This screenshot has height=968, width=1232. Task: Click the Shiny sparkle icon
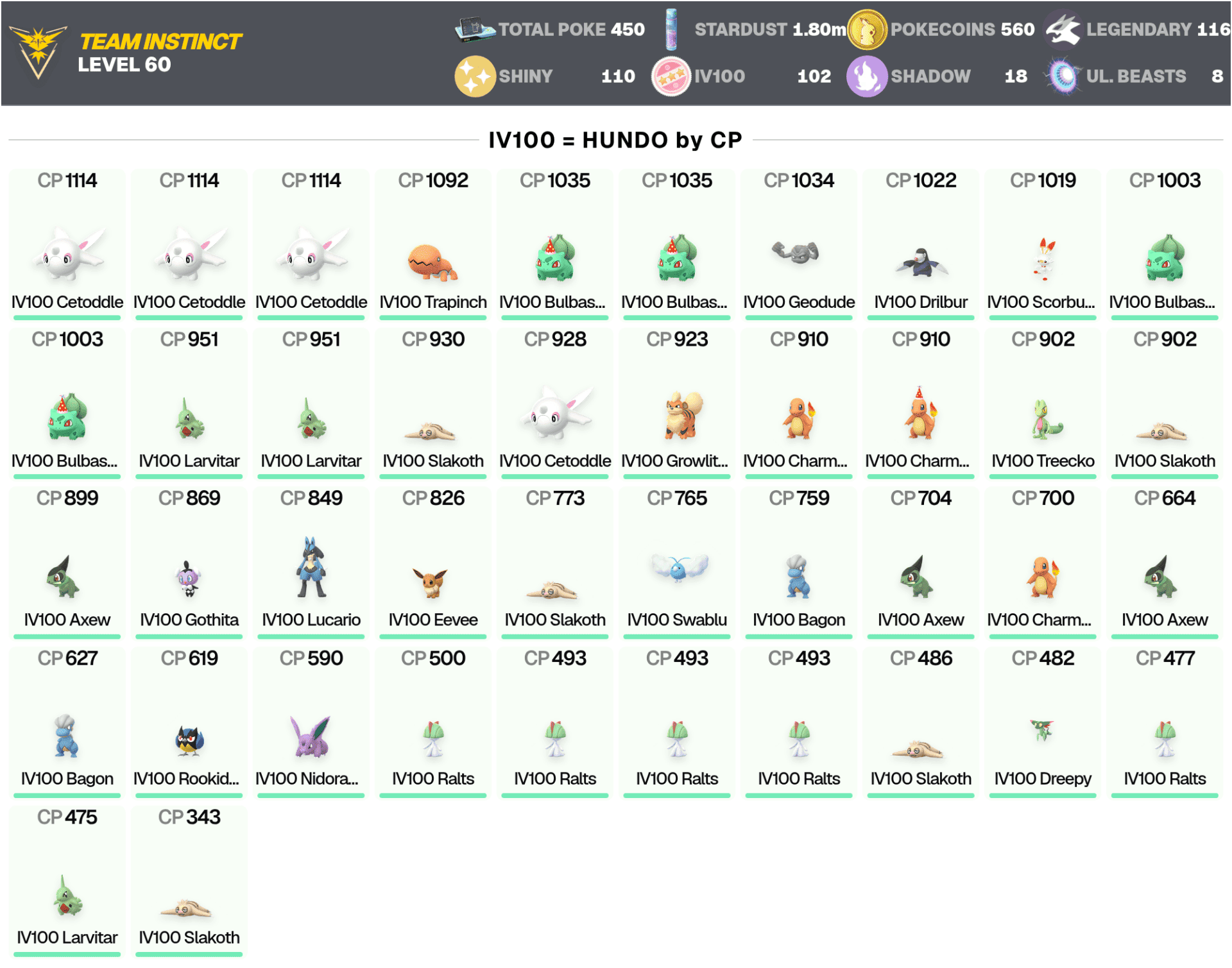point(475,76)
